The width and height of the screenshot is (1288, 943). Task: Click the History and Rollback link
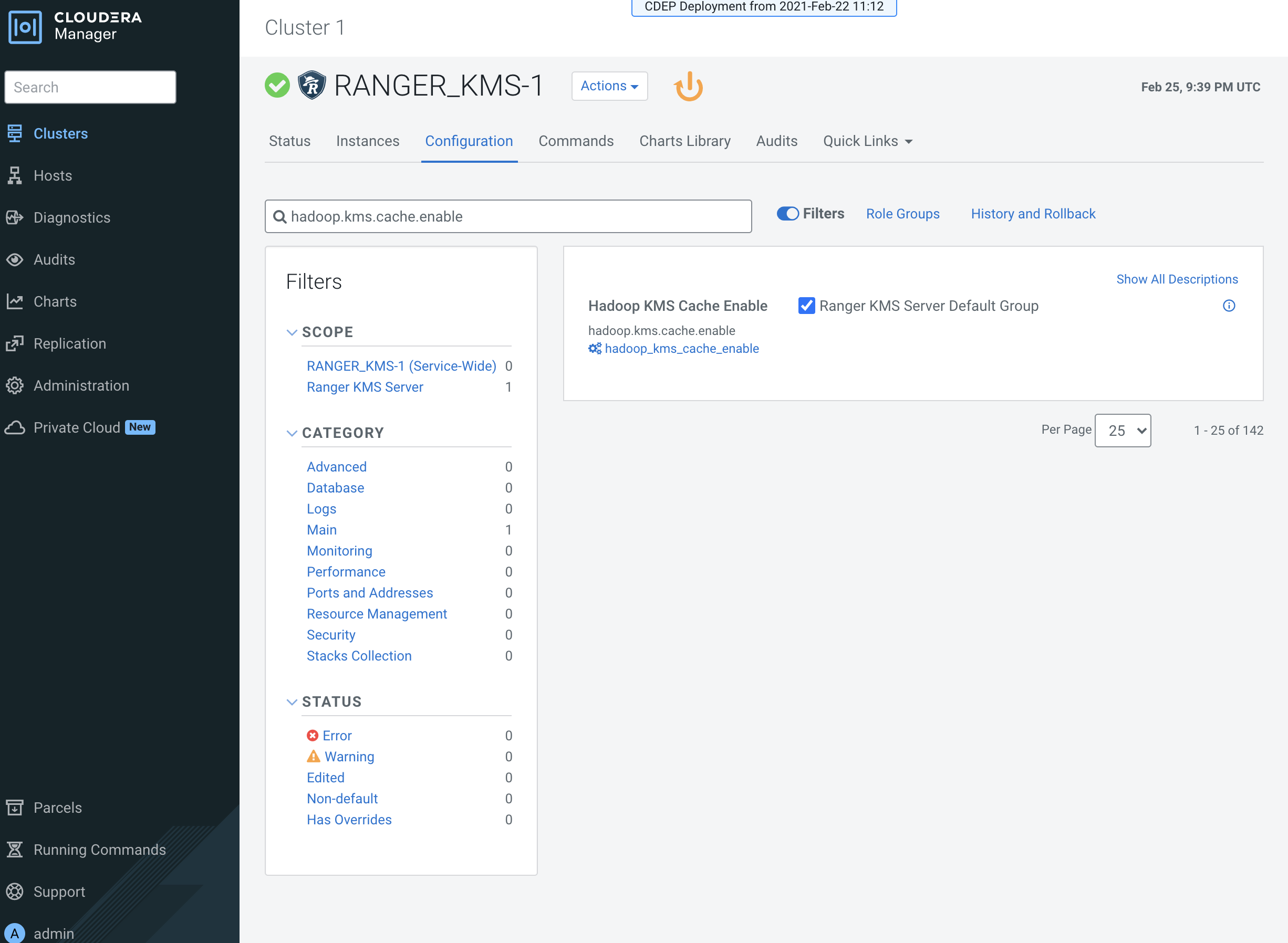[1033, 214]
